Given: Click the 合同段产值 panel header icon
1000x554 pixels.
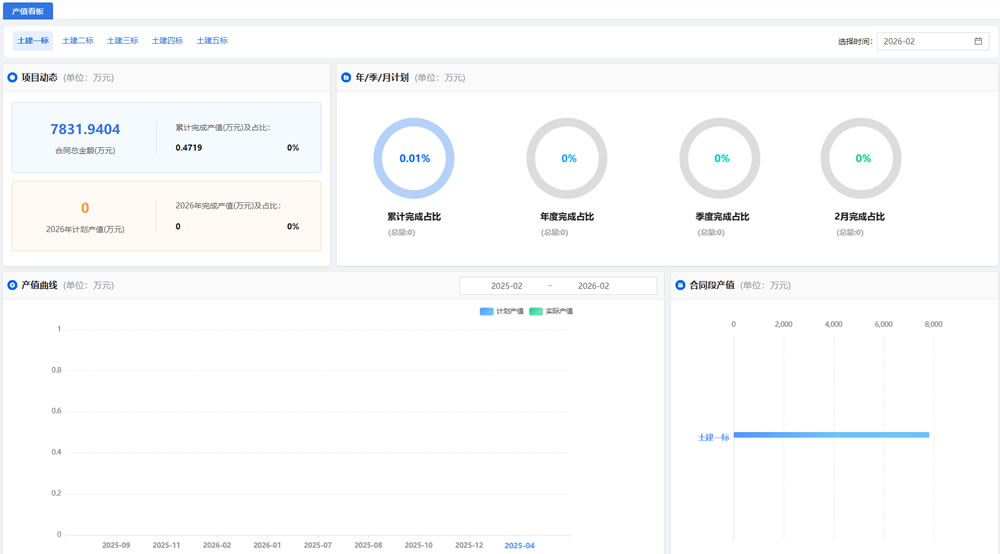Looking at the screenshot, I should point(680,285).
